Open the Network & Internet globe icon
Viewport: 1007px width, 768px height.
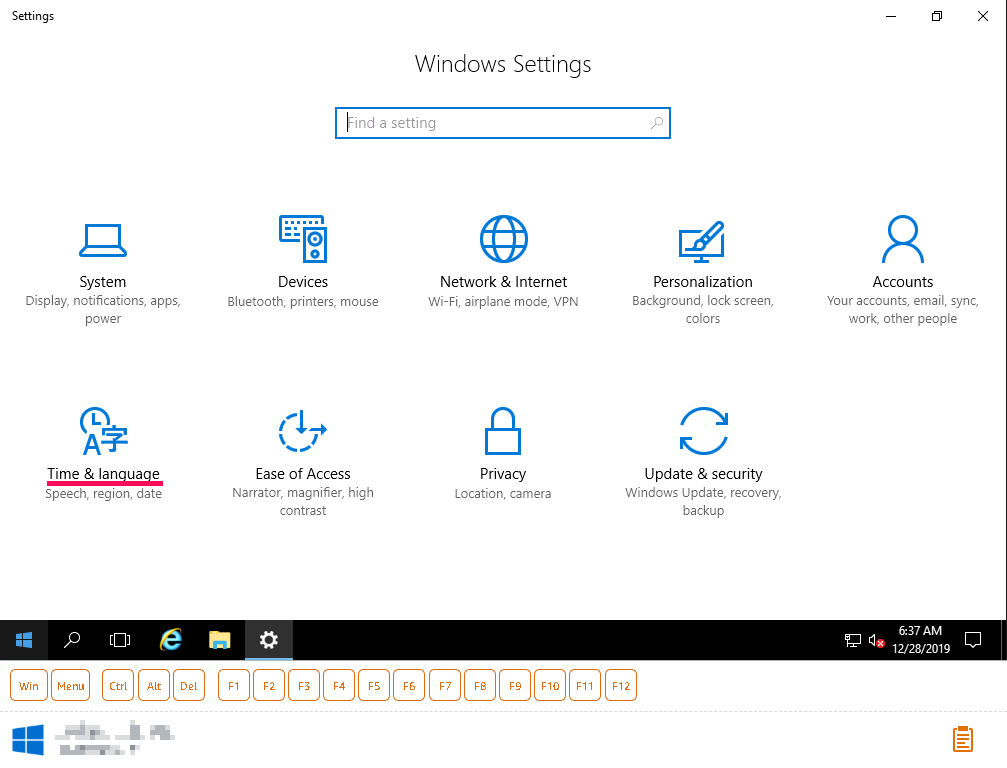pos(504,239)
